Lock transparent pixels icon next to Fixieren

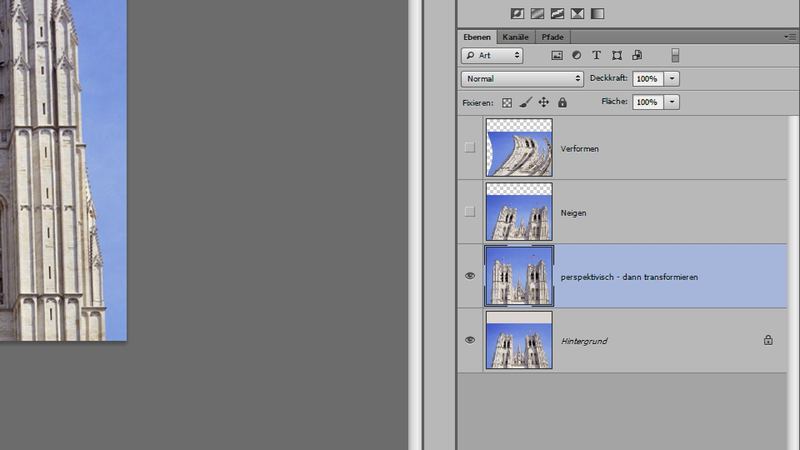click(507, 103)
